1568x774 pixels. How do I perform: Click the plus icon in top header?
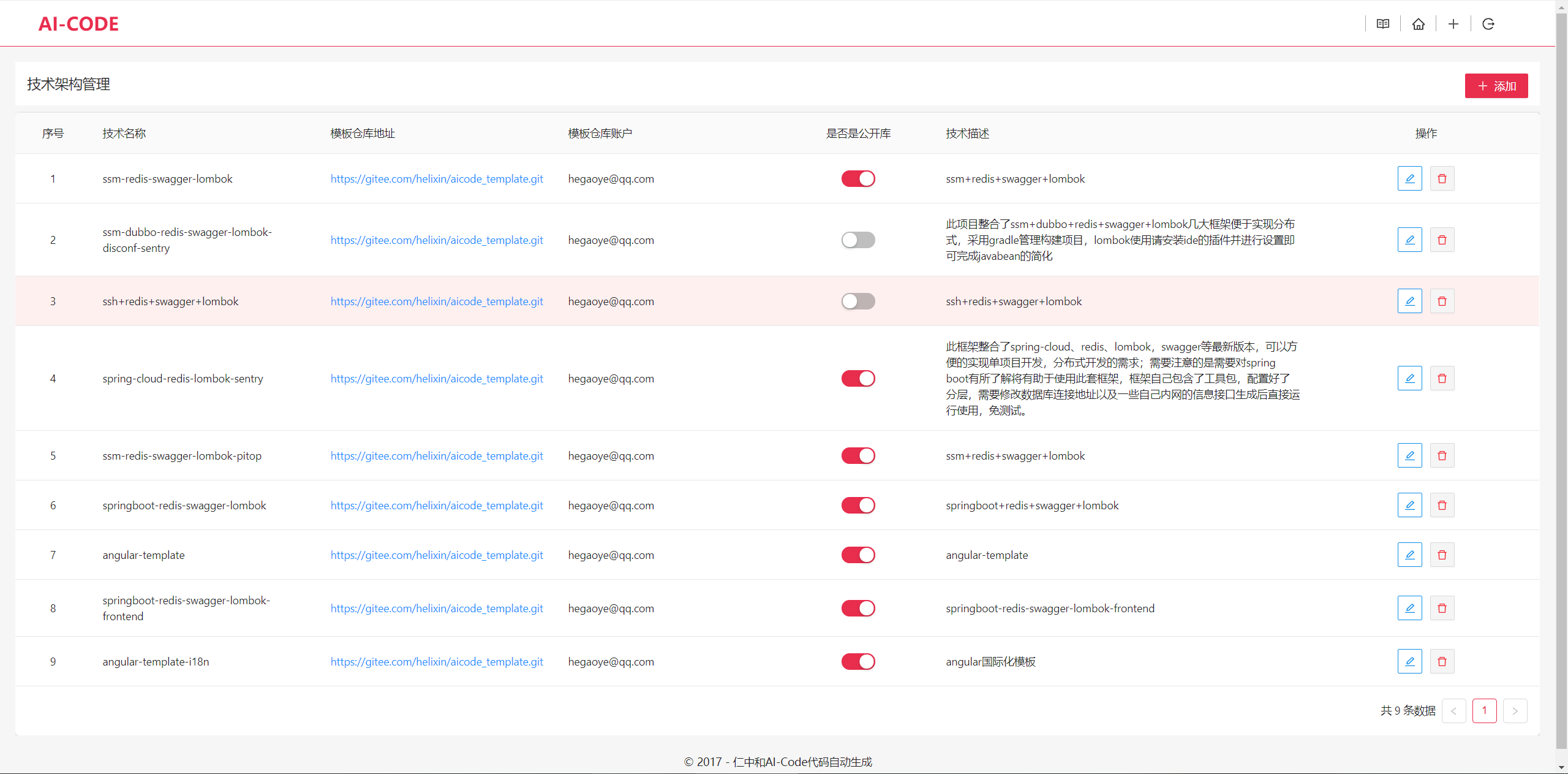(x=1453, y=24)
